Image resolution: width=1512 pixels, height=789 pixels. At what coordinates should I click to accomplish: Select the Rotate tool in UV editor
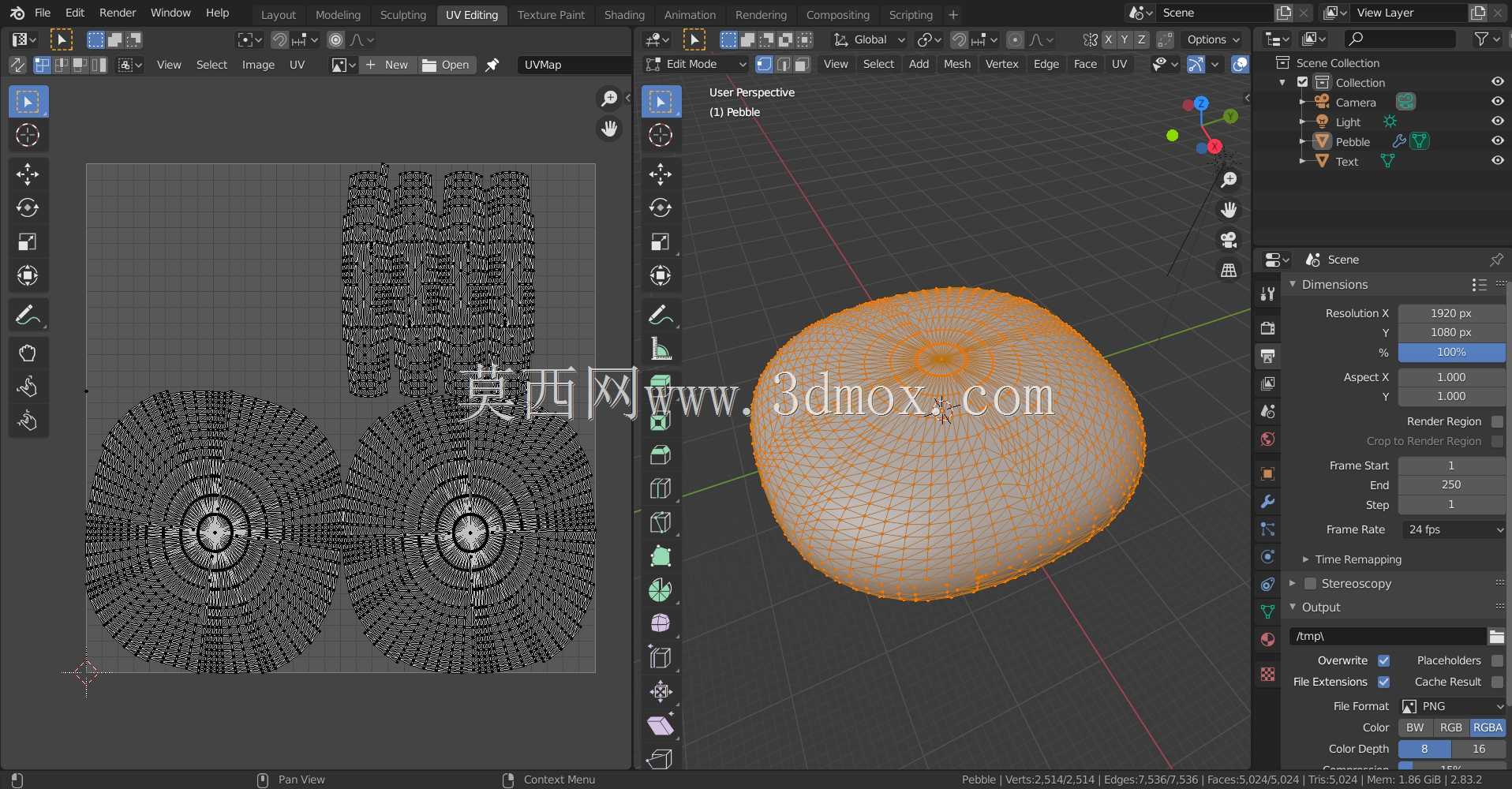28,208
